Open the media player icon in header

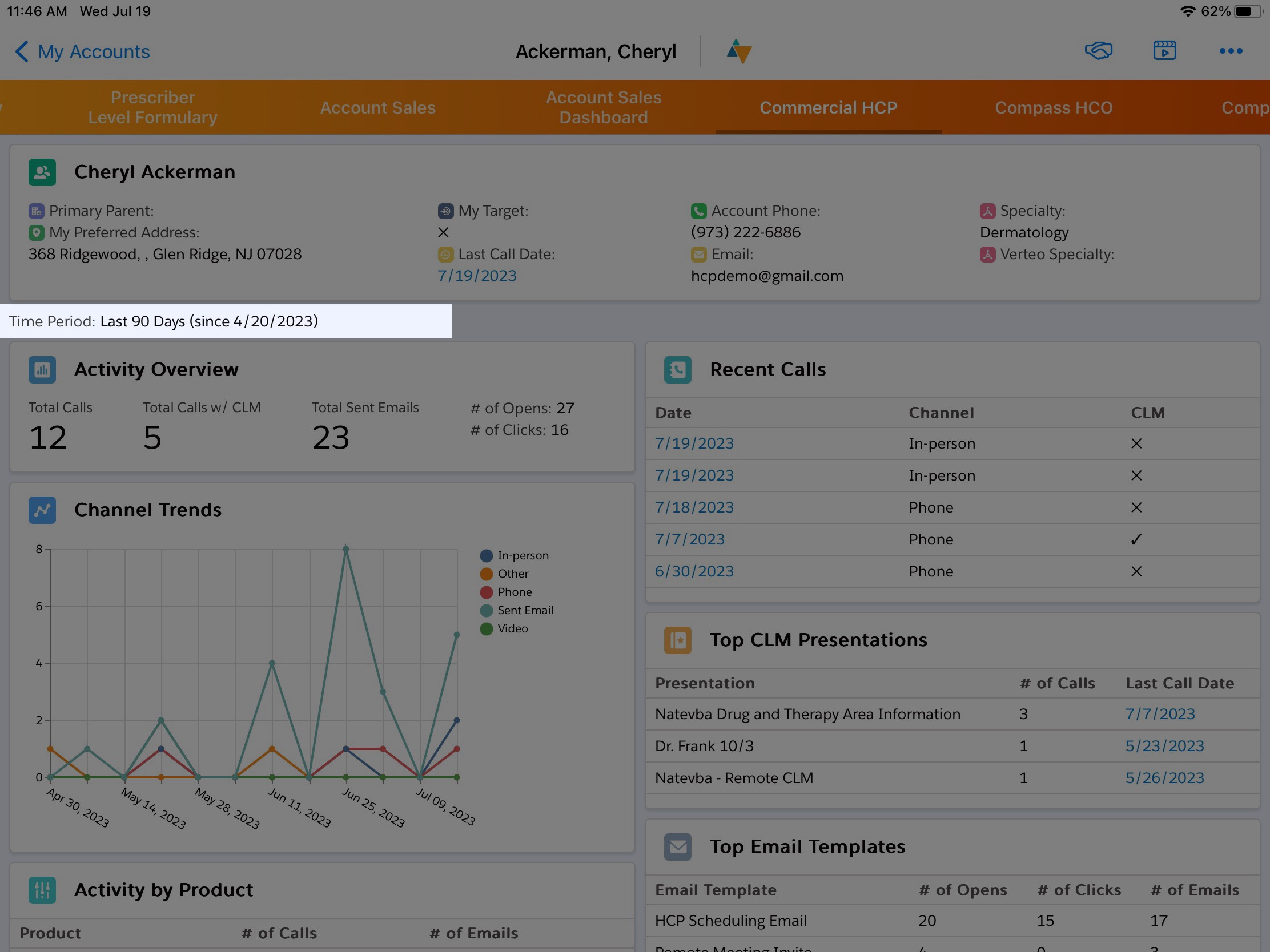(x=1164, y=51)
